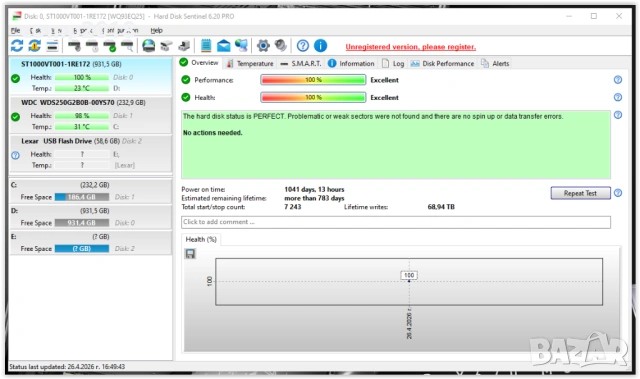Click help icon next to Performance row
This screenshot has width=640, height=379.
tap(618, 80)
